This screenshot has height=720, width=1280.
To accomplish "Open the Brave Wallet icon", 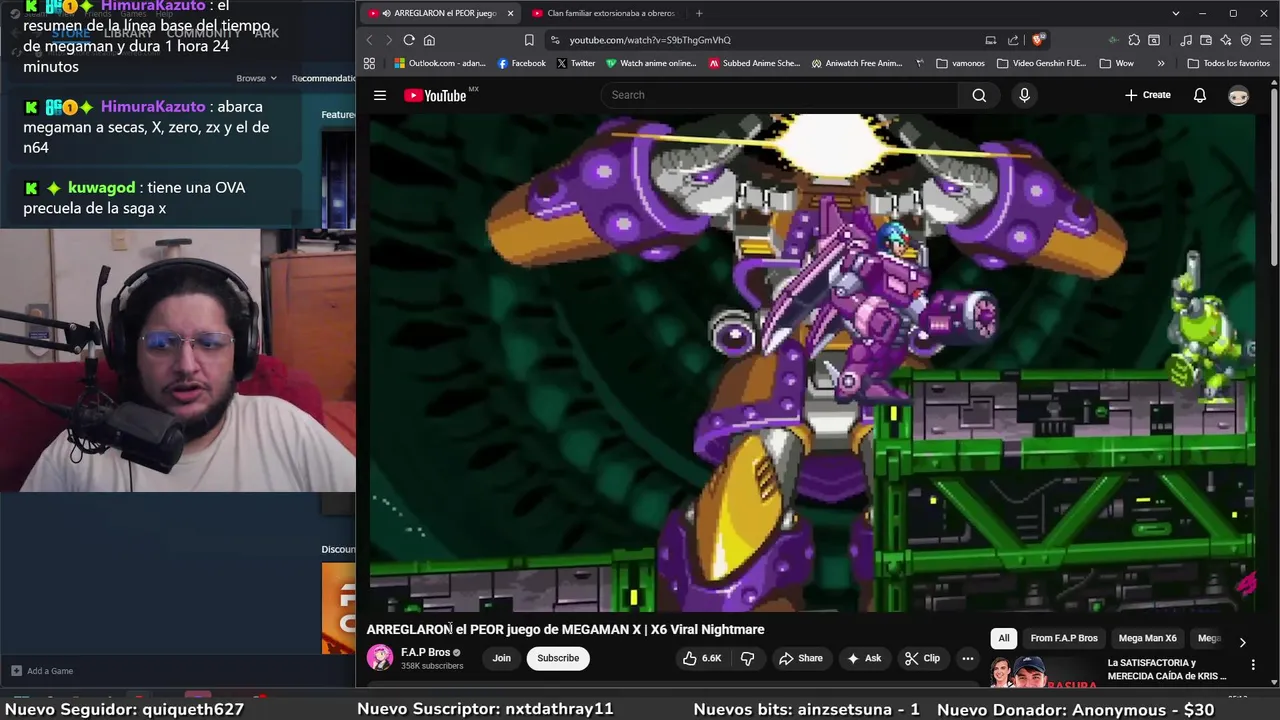I will click(1206, 40).
